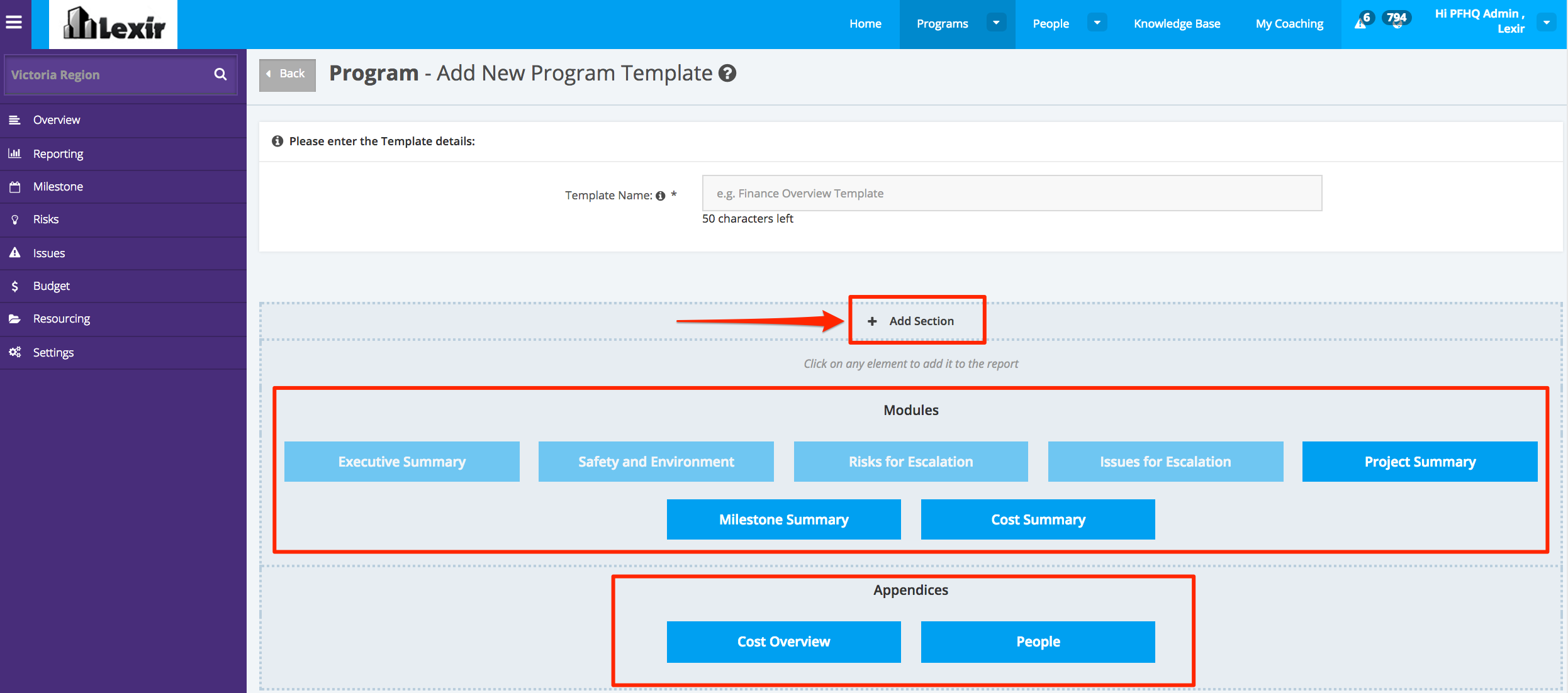Focus the Template Name input field
The image size is (1568, 693).
tap(1012, 194)
